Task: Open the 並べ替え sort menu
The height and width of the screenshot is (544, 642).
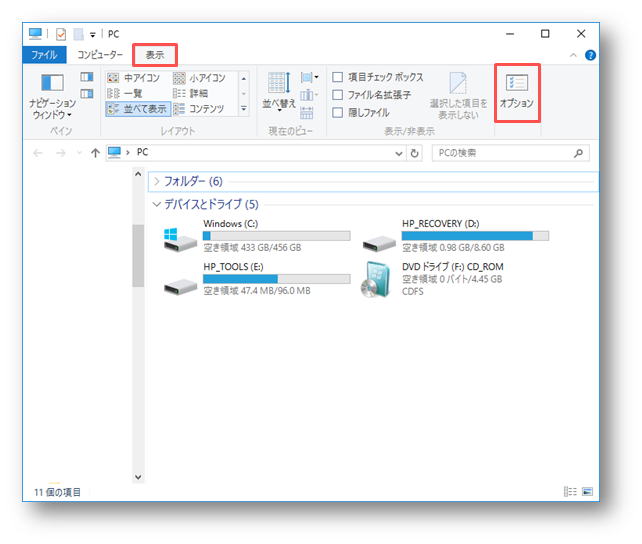Action: [278, 92]
